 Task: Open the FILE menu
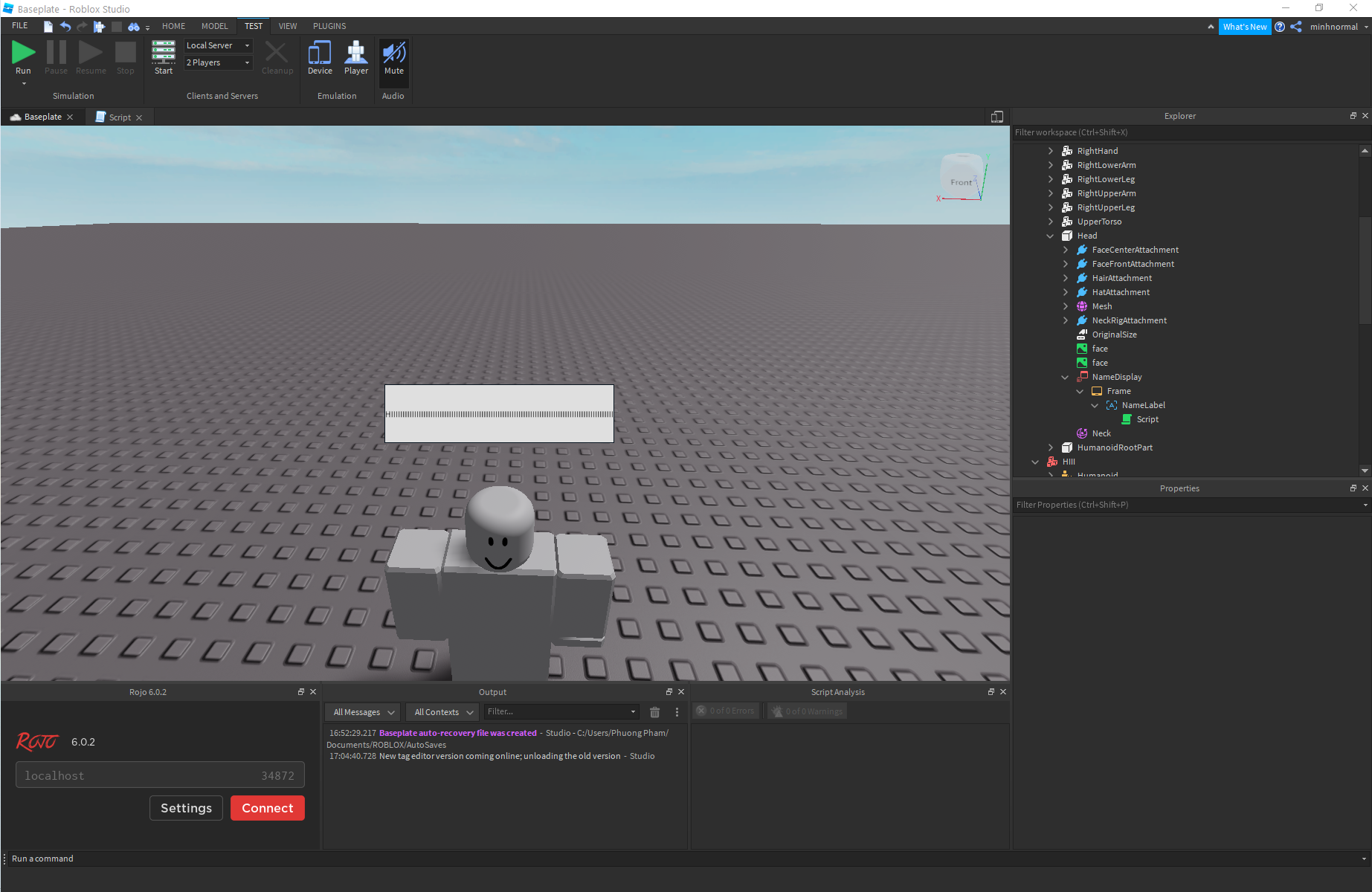tap(20, 26)
